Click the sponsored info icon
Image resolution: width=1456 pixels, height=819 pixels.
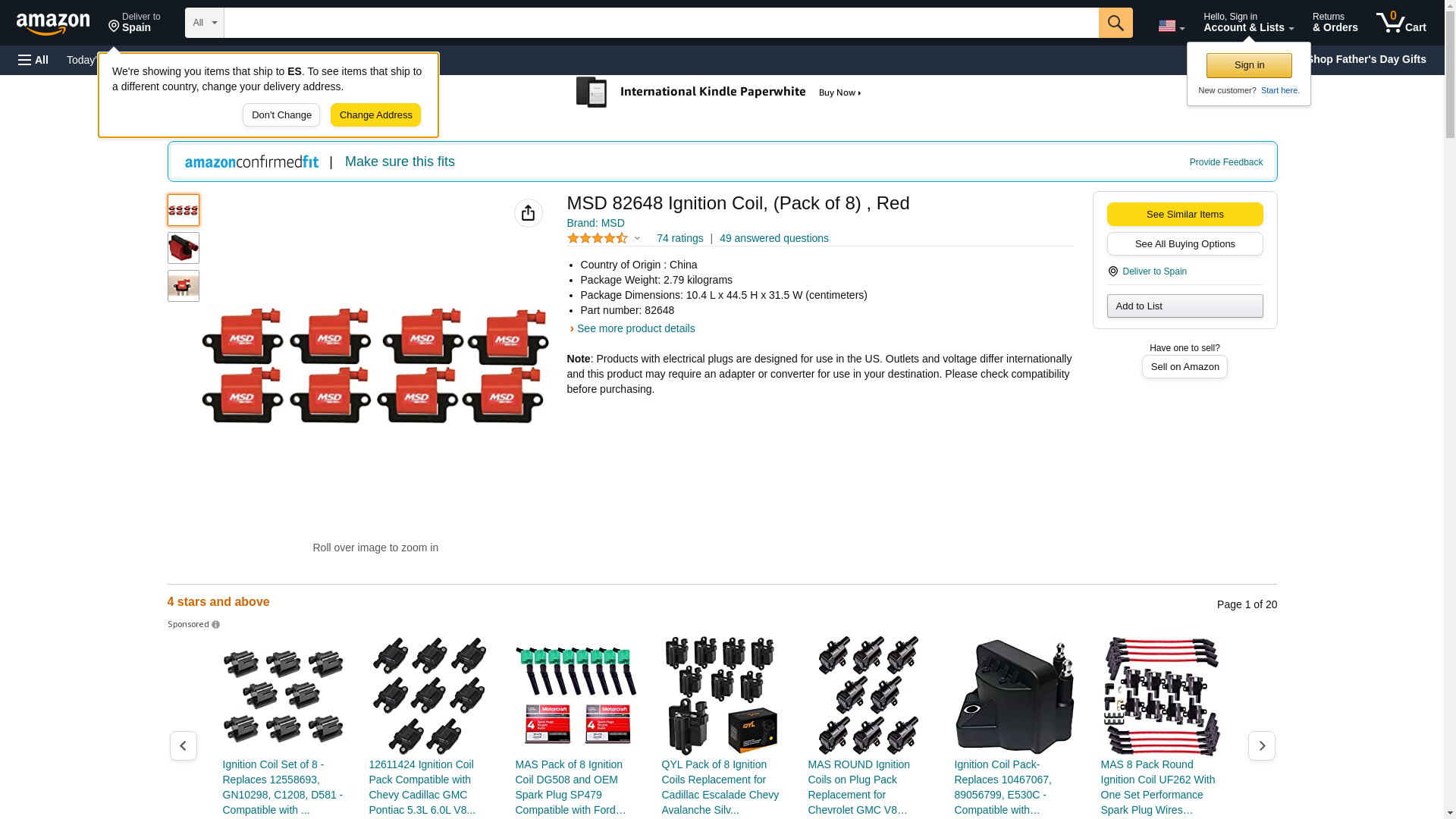point(216,625)
